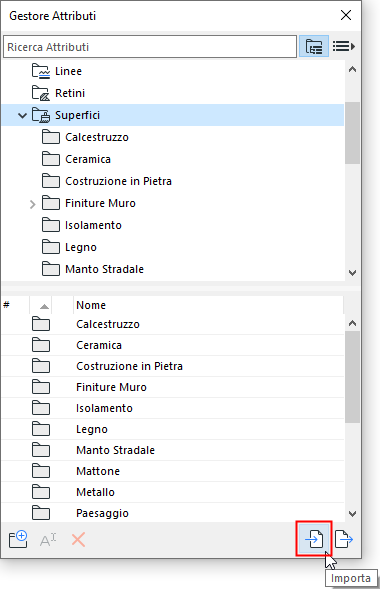
Task: Select Ceramica folder in the tree
Action: point(88,159)
